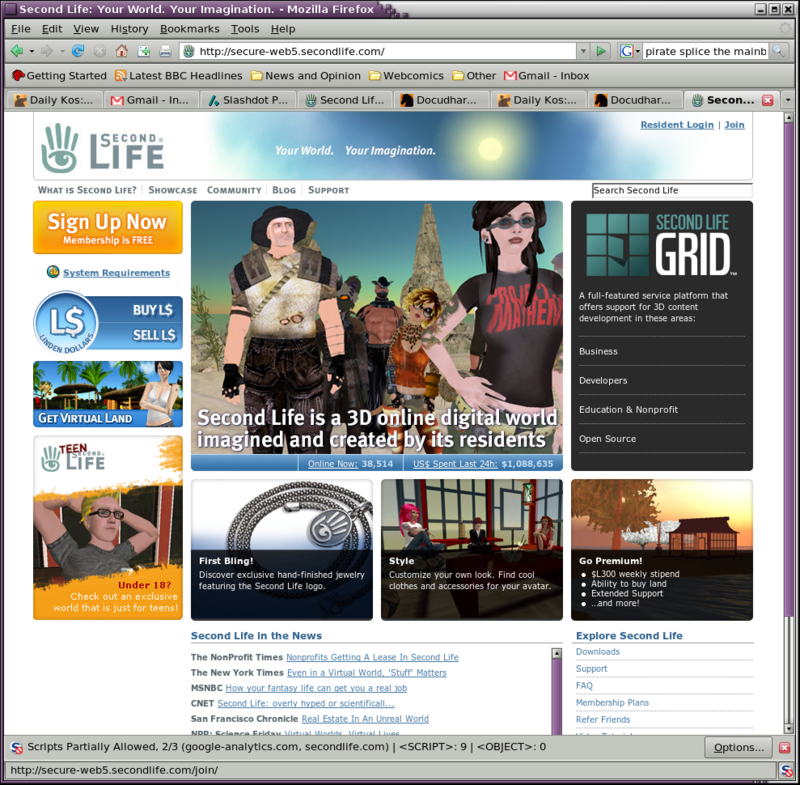
Task: Click the System Requirements link
Action: 116,273
